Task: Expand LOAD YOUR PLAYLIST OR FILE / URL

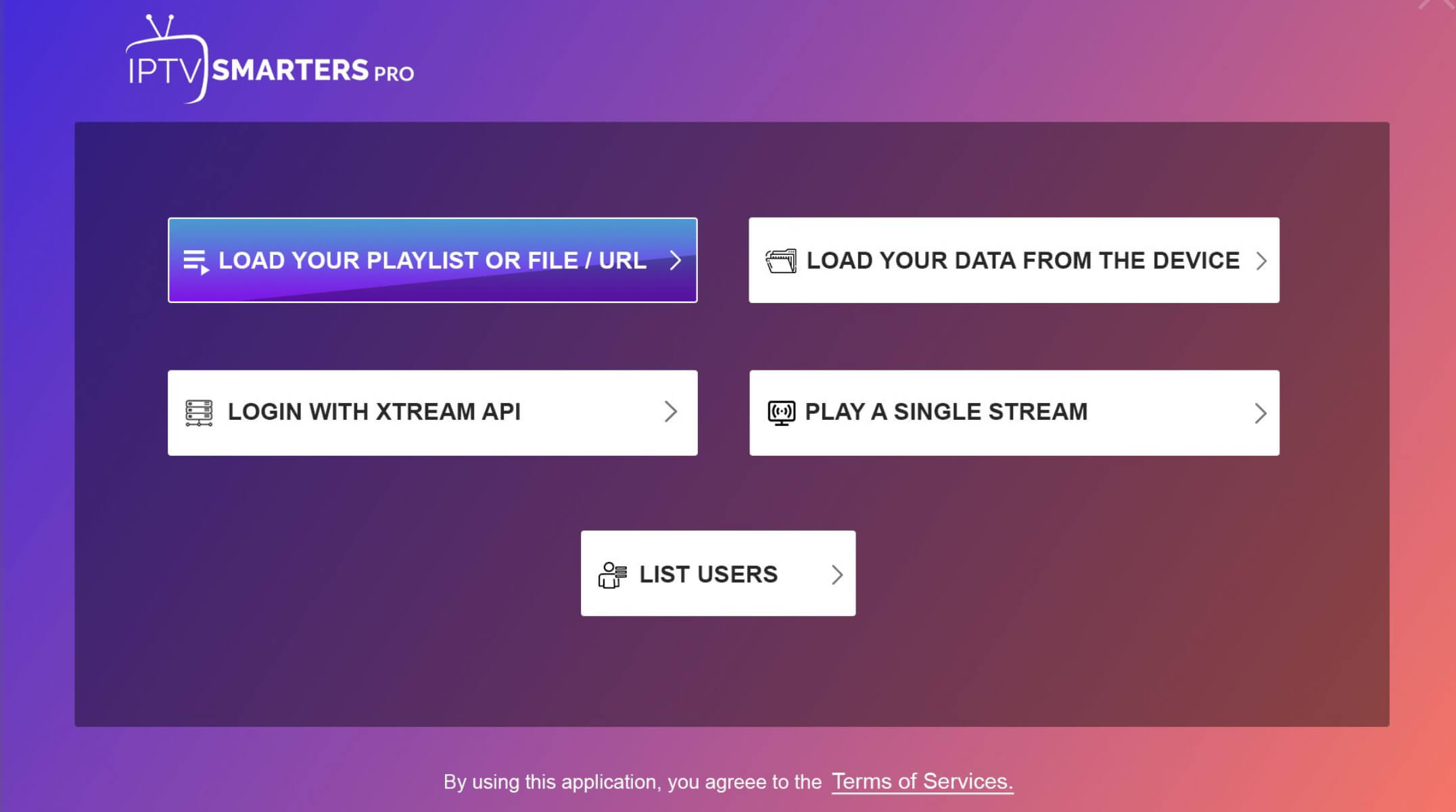Action: 433,260
